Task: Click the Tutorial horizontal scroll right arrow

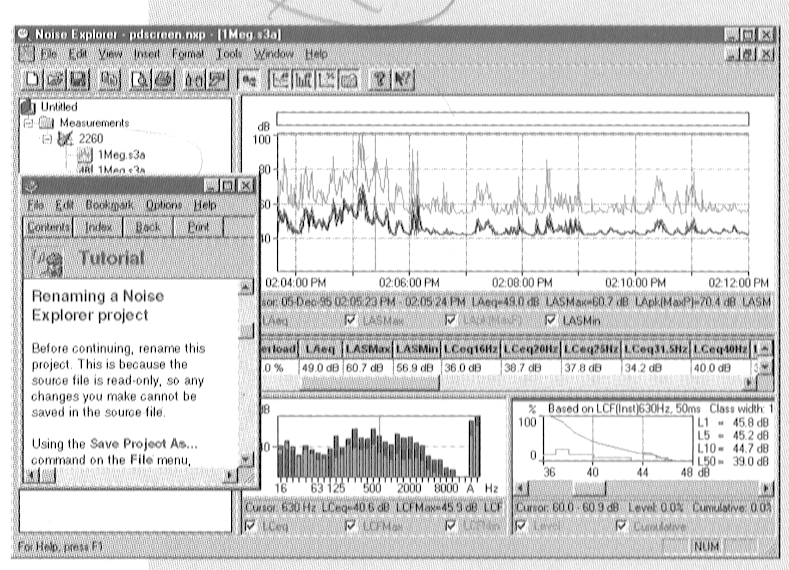Action: (230, 475)
